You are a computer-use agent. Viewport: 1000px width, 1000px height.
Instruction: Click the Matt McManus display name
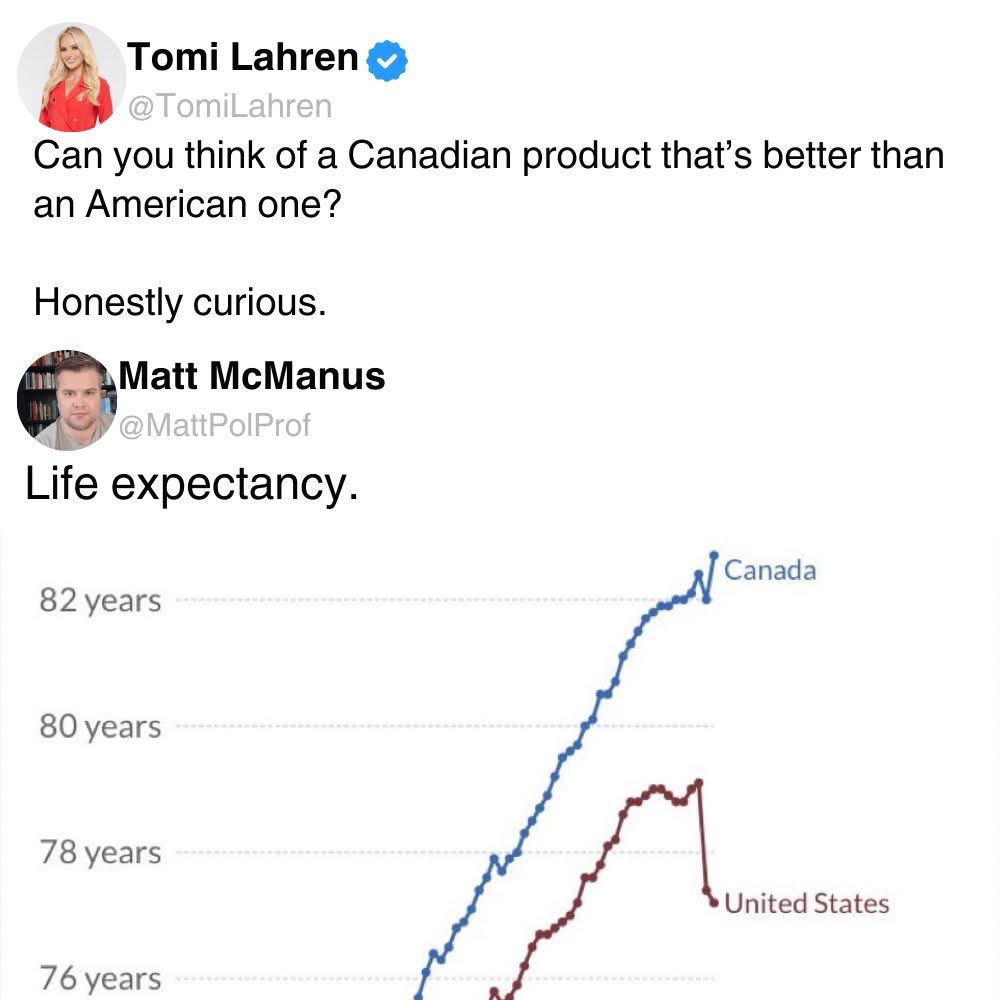coord(252,376)
